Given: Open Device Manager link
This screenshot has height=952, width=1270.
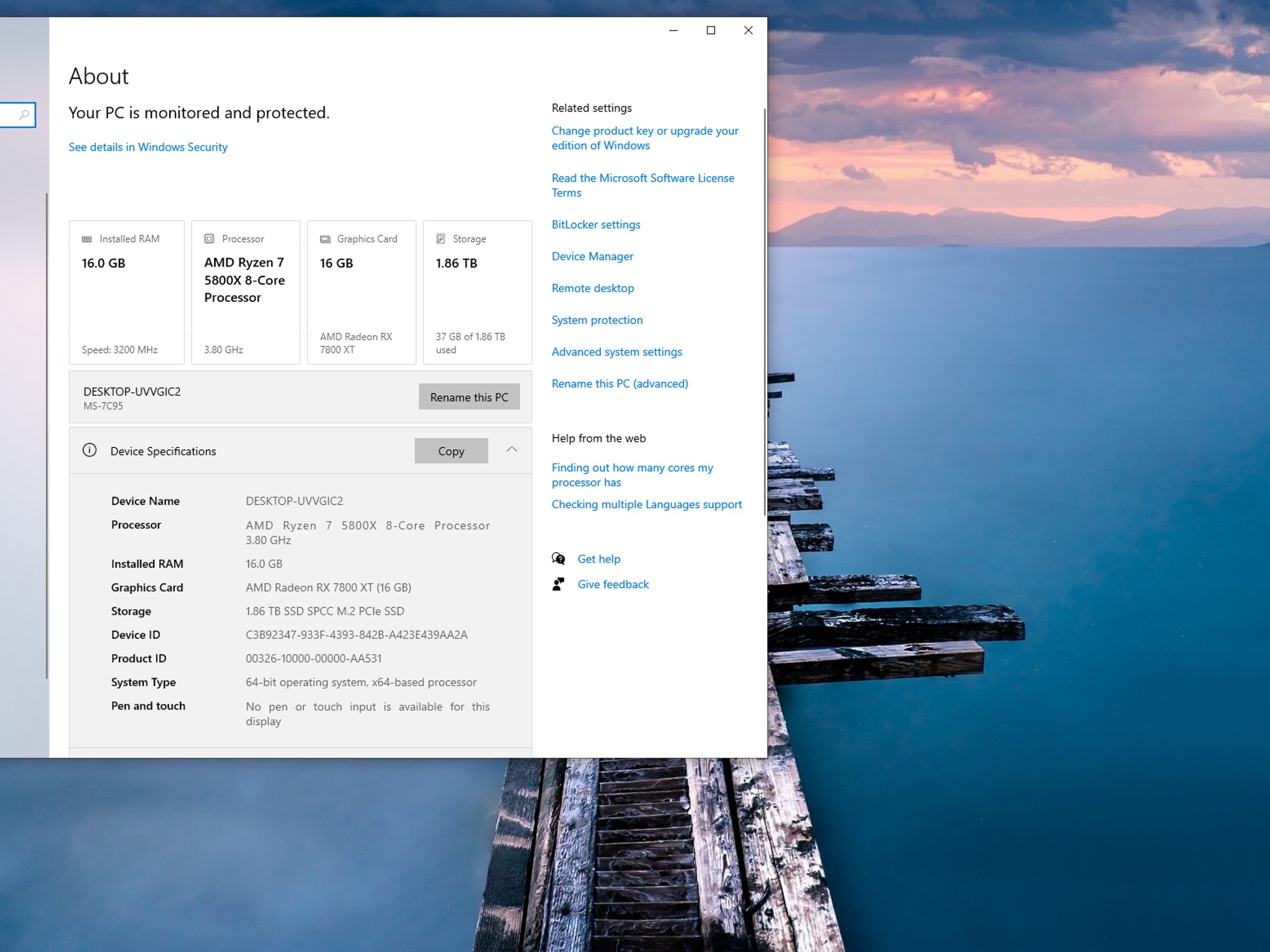Looking at the screenshot, I should (592, 256).
